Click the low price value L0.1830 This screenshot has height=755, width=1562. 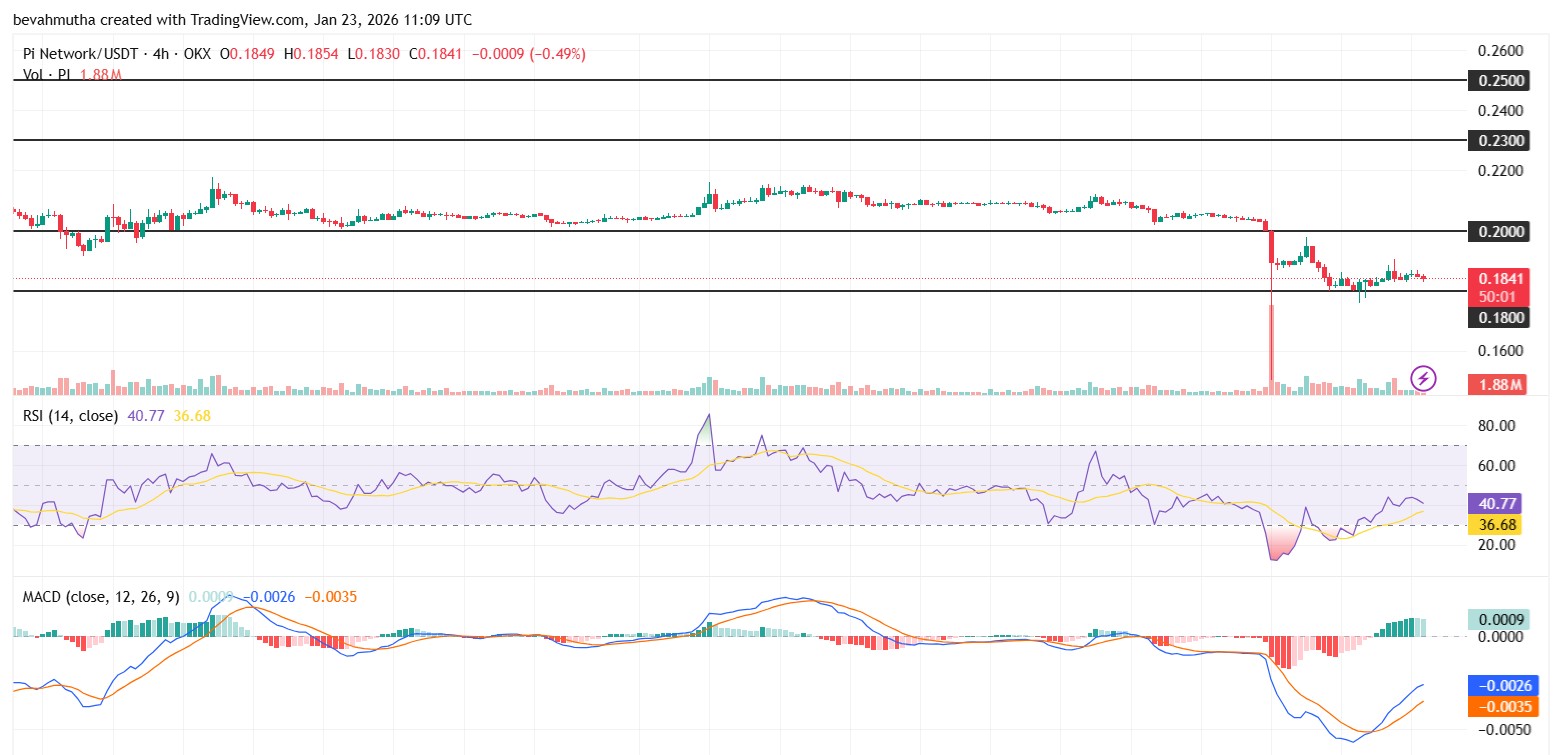(374, 54)
